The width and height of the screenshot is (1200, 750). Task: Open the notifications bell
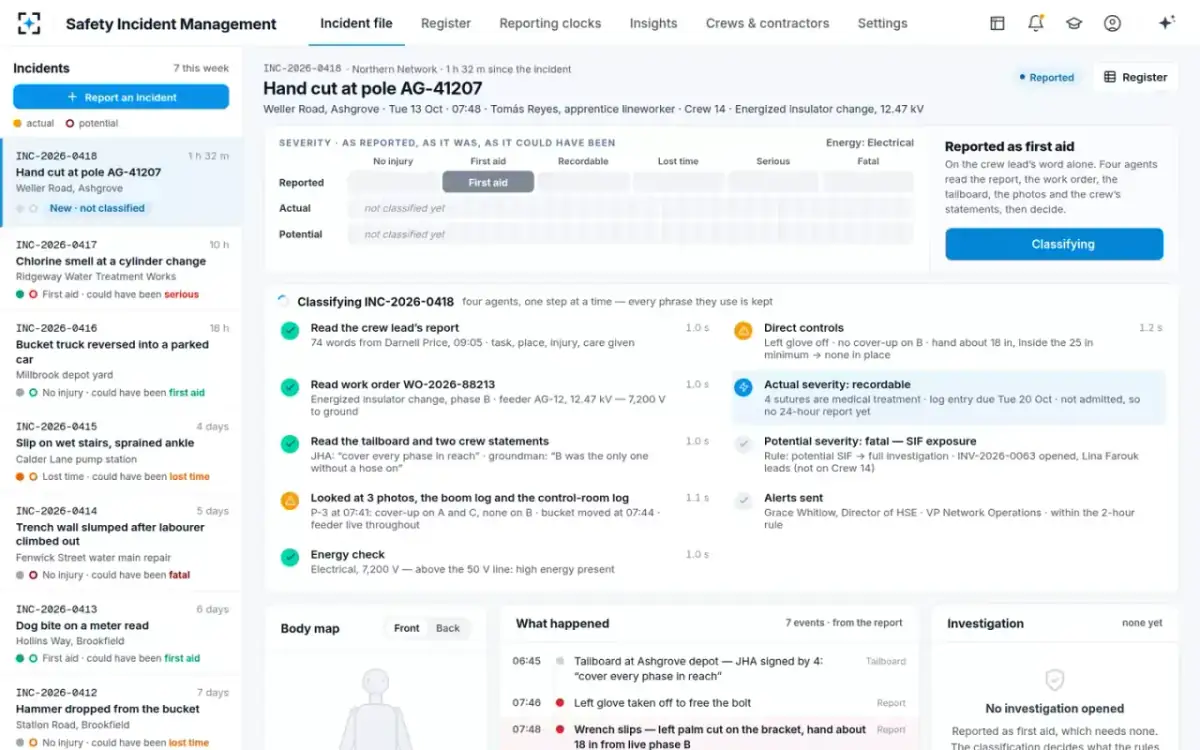point(1036,23)
